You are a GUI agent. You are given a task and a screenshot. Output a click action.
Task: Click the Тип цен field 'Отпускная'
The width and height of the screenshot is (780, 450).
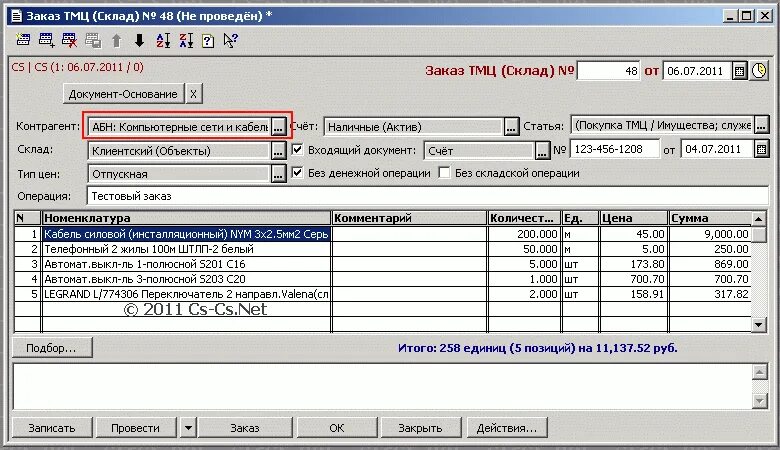point(180,174)
